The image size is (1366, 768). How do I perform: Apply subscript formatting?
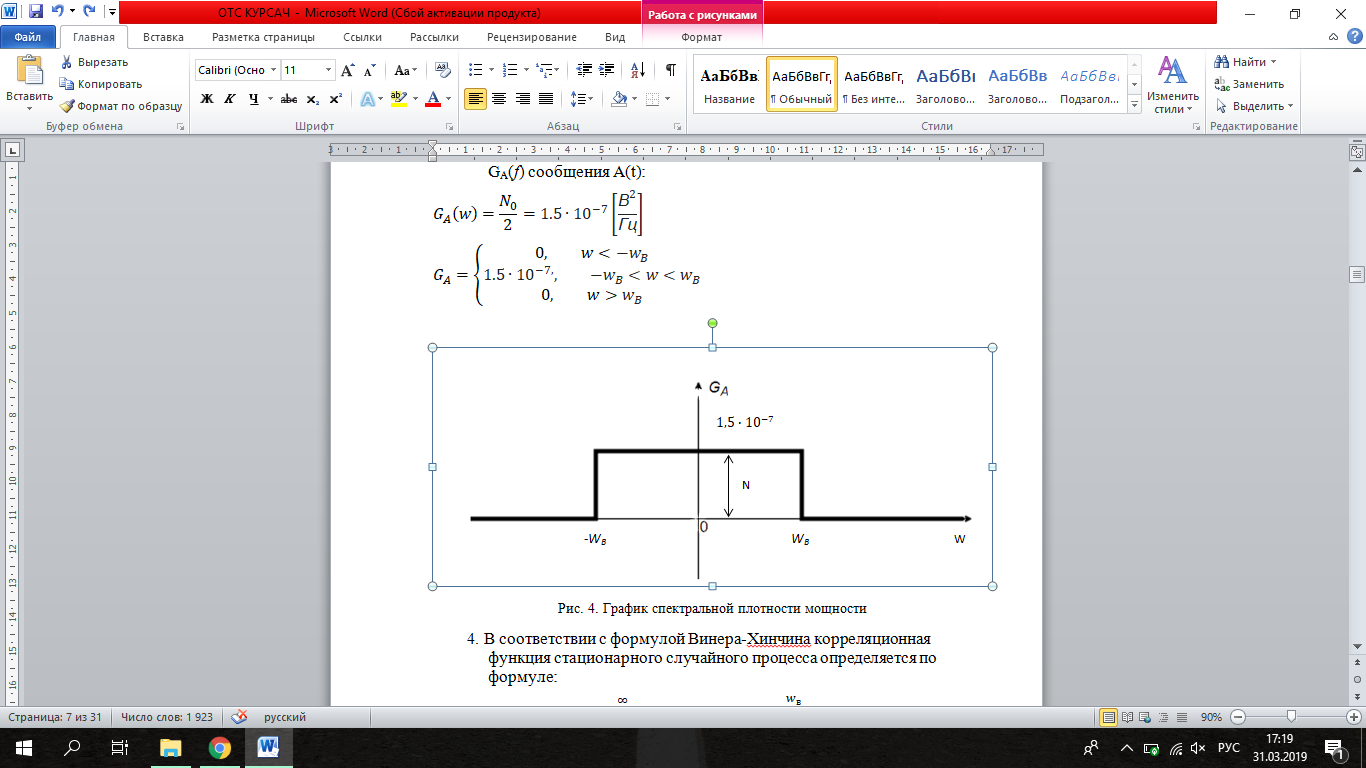[312, 99]
